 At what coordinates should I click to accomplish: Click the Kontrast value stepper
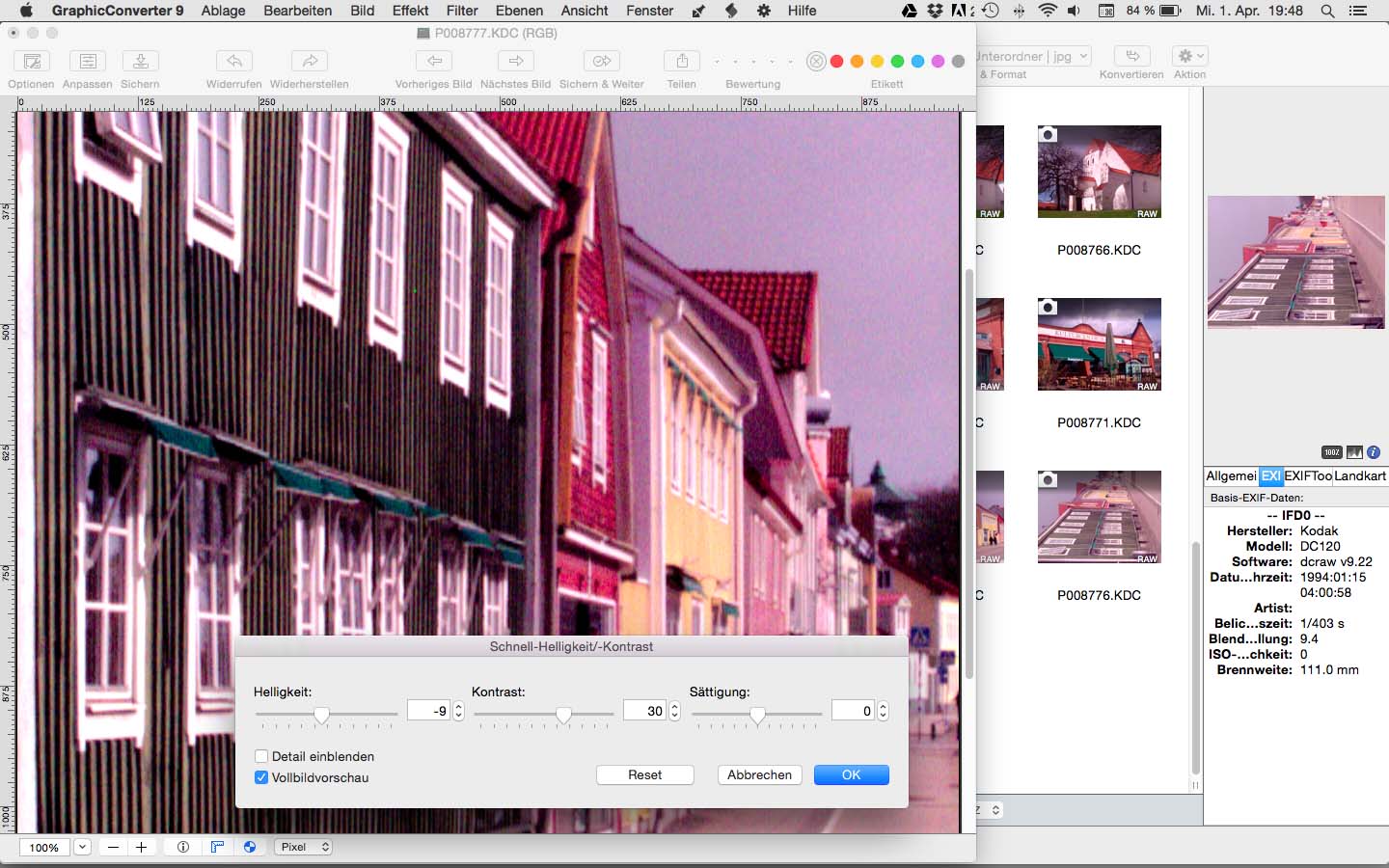674,711
